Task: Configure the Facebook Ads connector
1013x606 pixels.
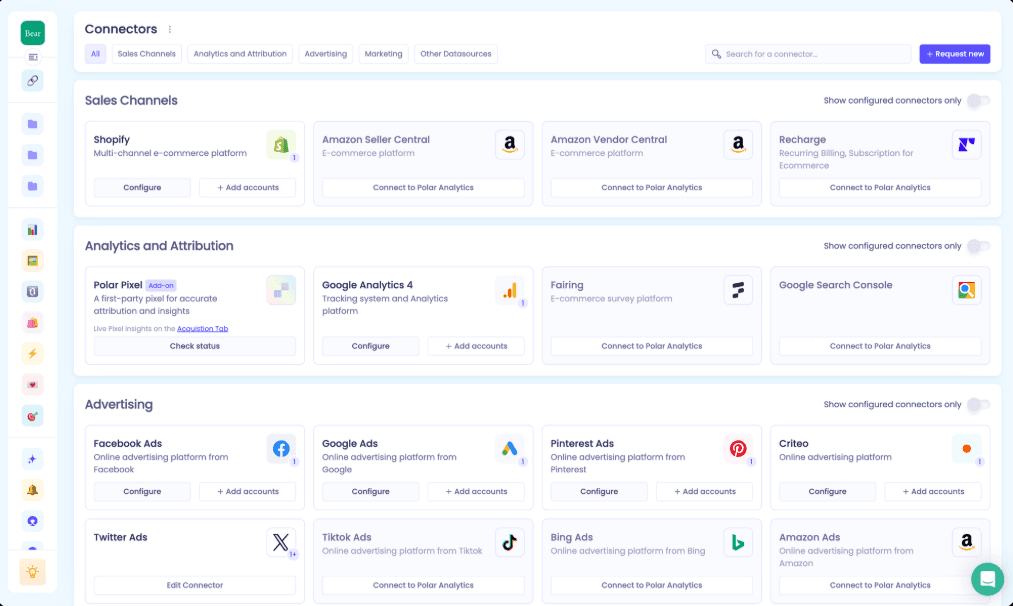Action: pos(142,491)
